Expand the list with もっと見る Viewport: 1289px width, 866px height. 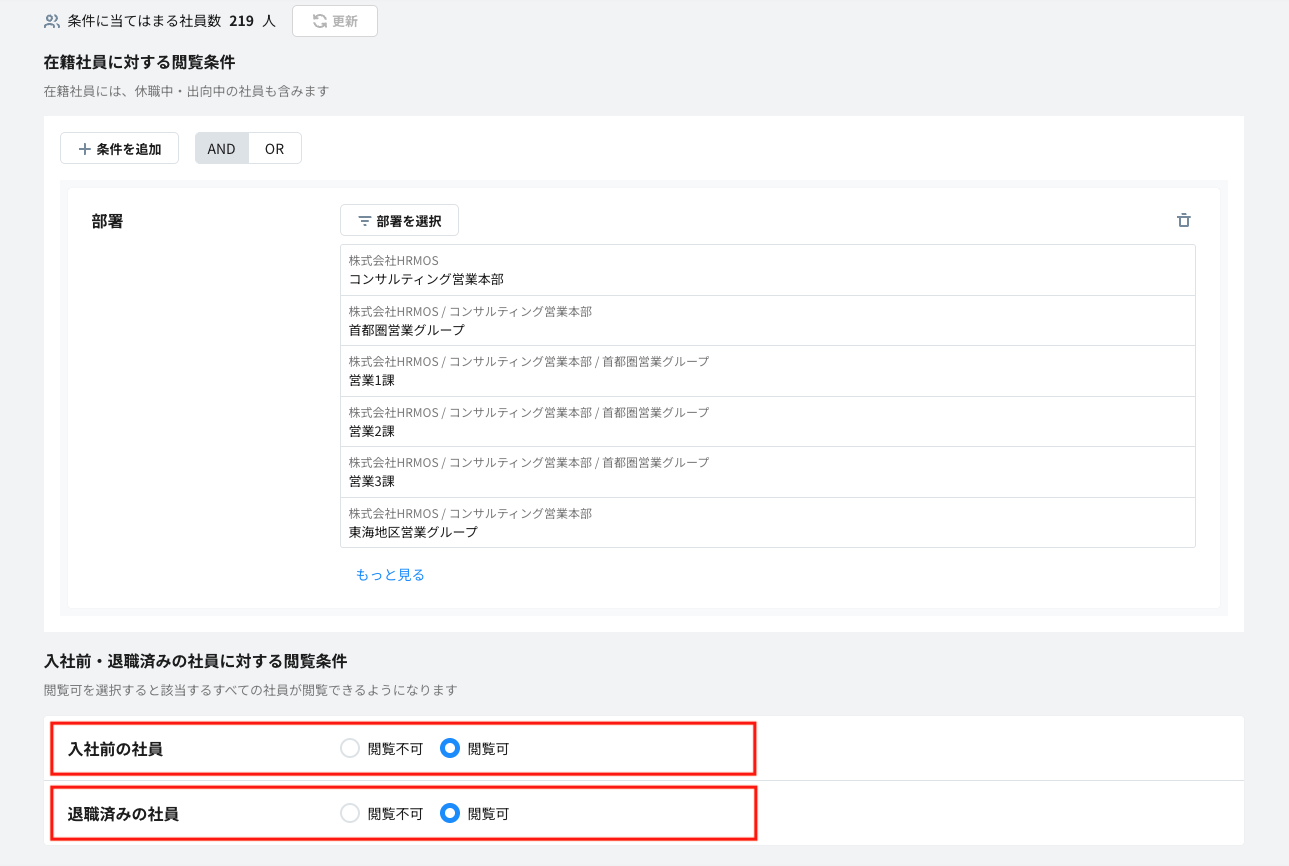(x=390, y=575)
